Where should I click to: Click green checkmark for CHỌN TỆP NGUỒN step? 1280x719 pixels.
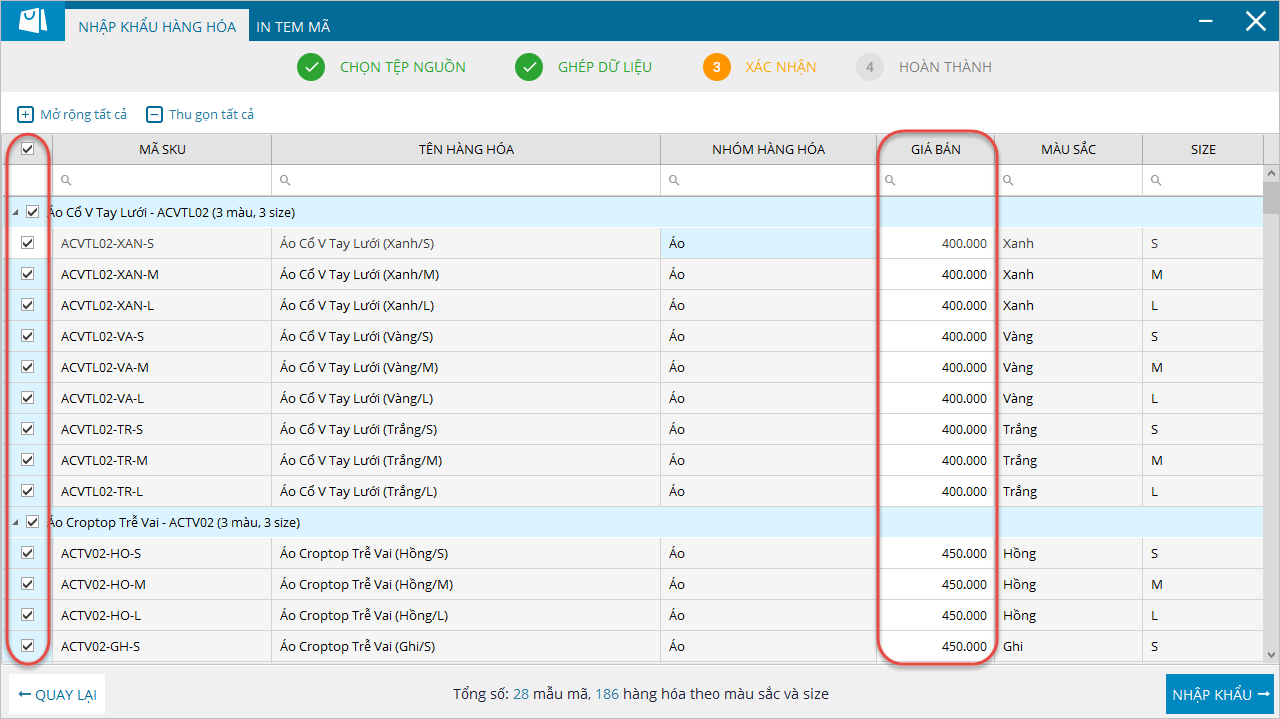click(x=311, y=67)
